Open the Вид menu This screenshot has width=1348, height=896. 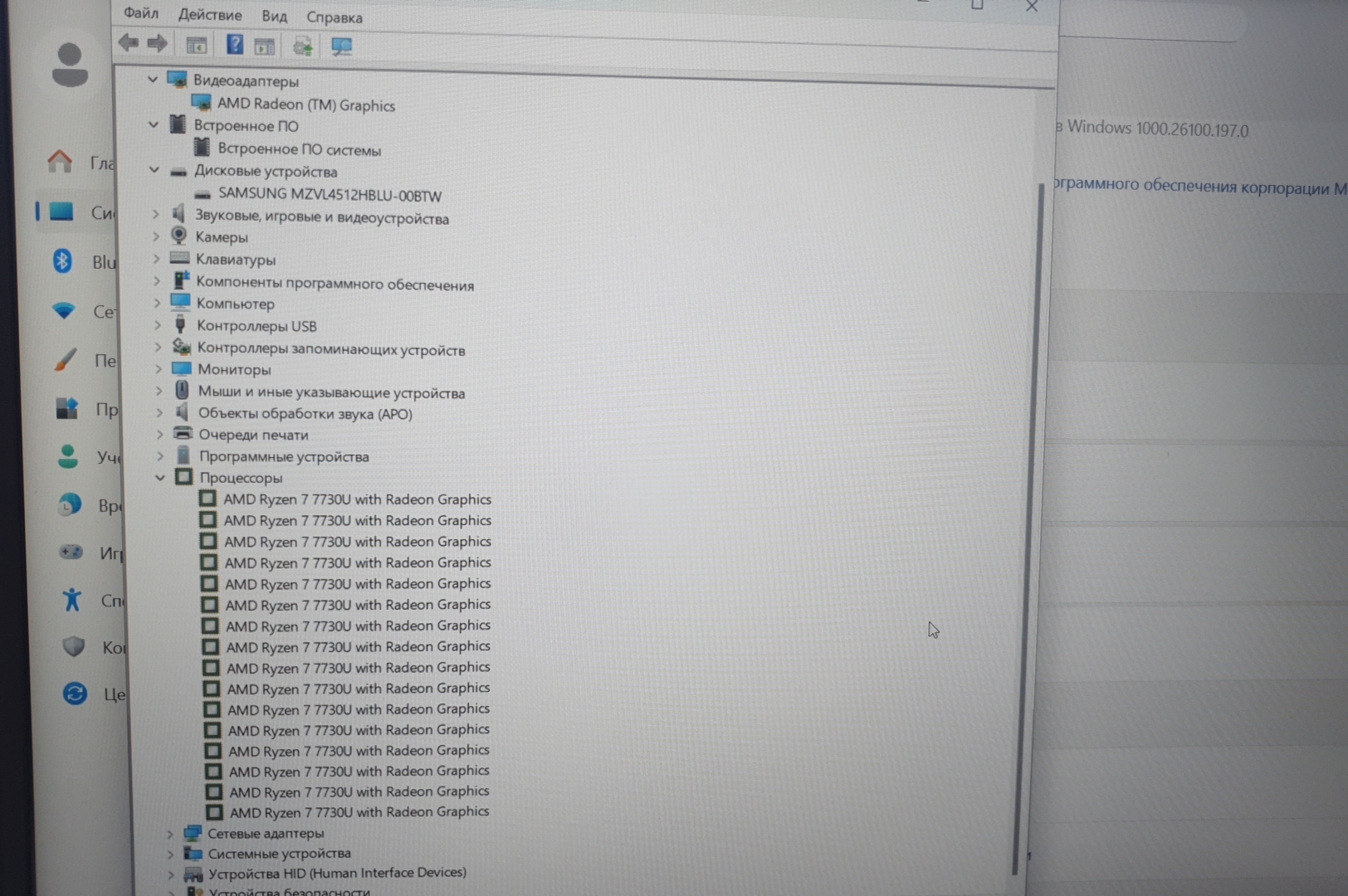pyautogui.click(x=274, y=17)
